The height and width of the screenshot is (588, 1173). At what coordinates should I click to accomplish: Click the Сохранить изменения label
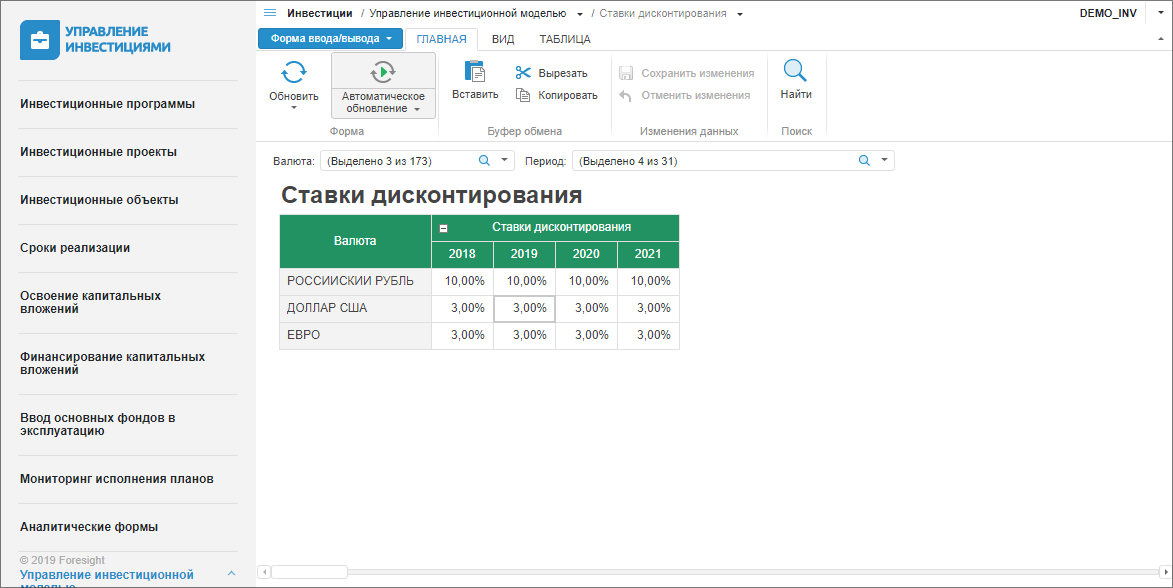698,73
